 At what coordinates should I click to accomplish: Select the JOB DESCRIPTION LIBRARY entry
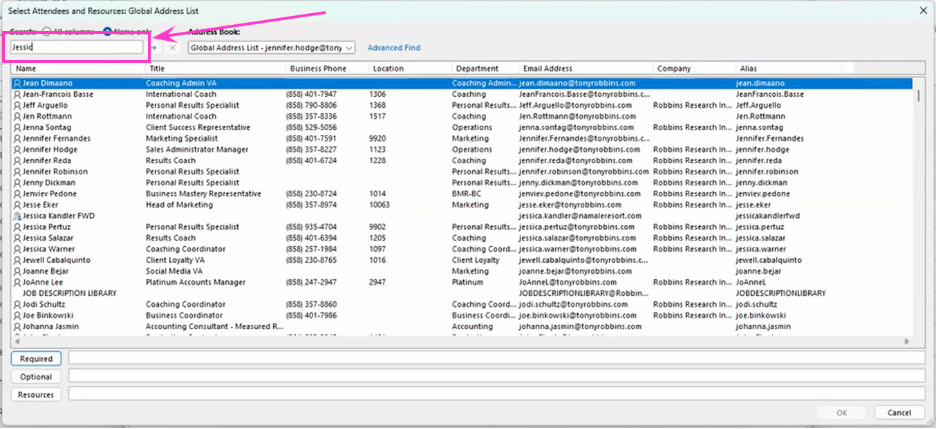pos(461,293)
